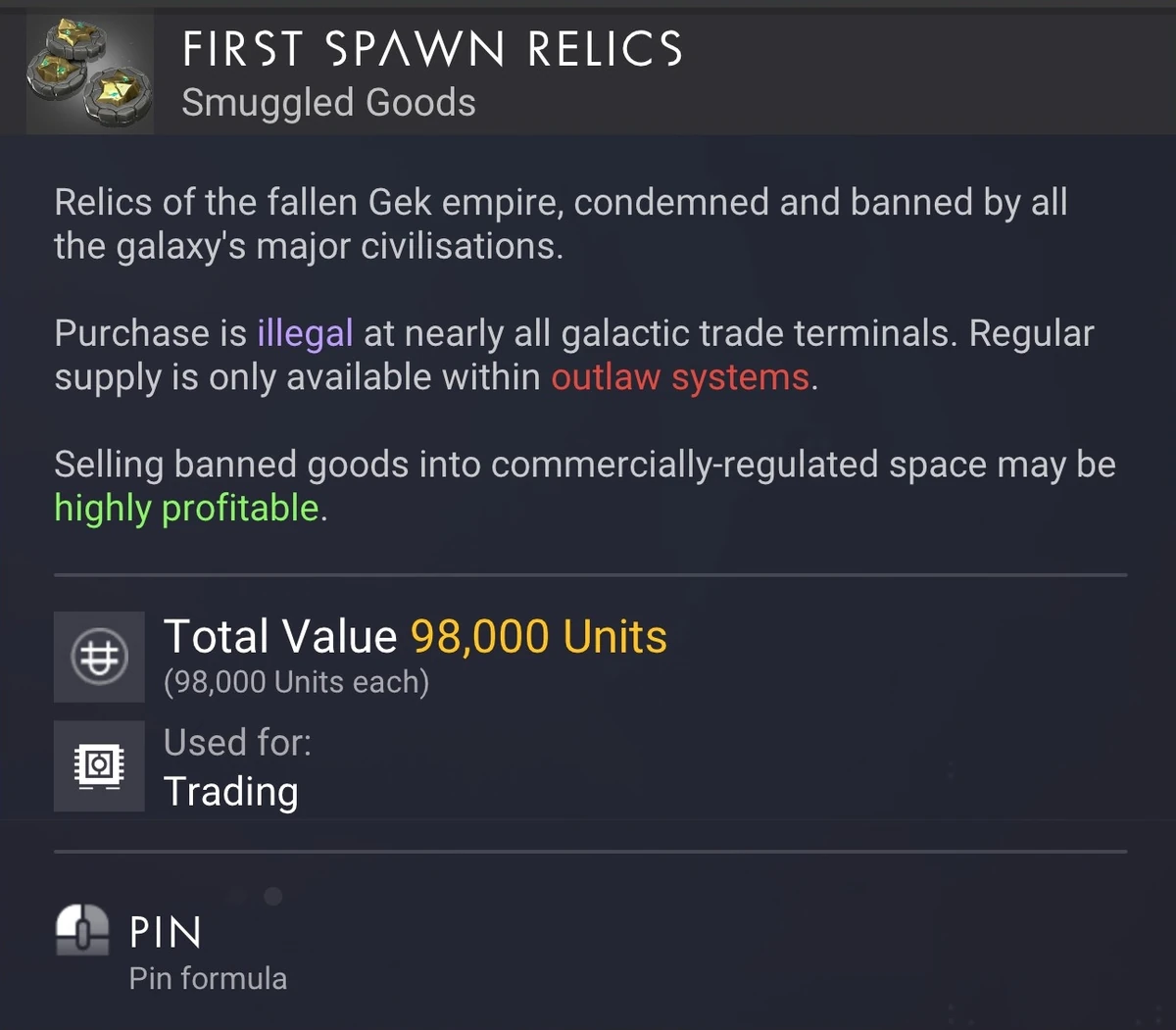
Task: Click the green 'highly profitable' text
Action: [x=186, y=508]
